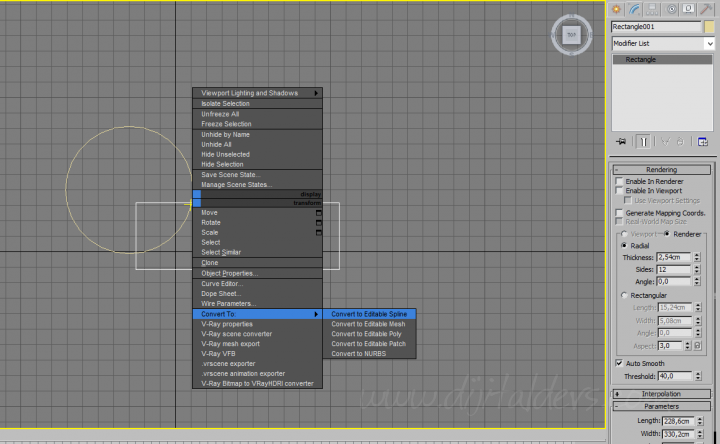Enable In Viewport checkbox
The height and width of the screenshot is (444, 720).
coord(619,190)
